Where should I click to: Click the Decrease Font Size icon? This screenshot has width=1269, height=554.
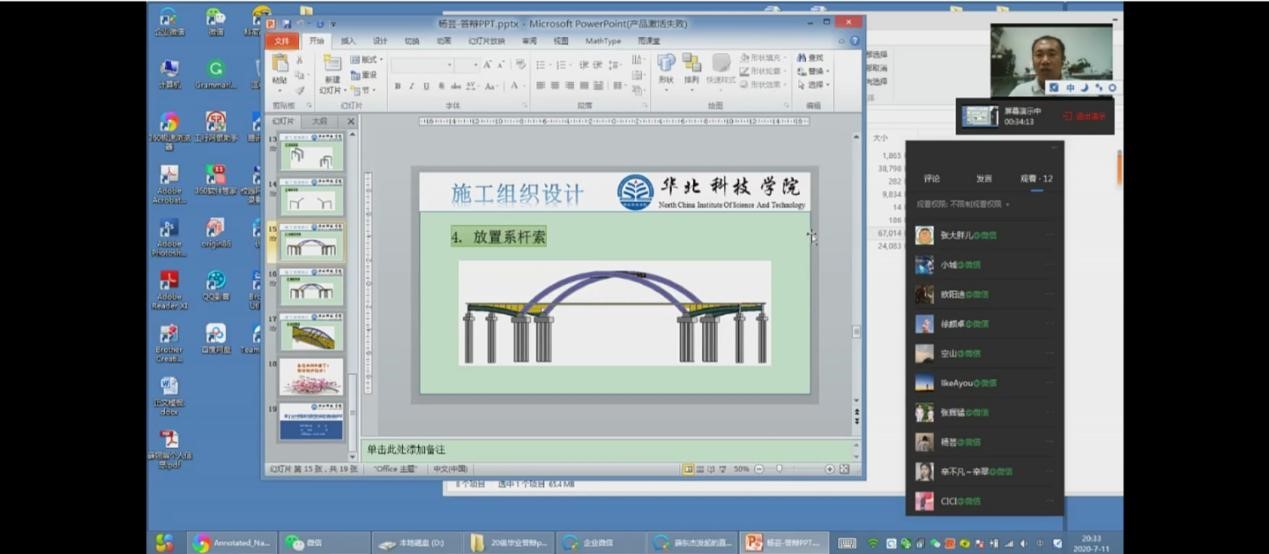click(501, 65)
